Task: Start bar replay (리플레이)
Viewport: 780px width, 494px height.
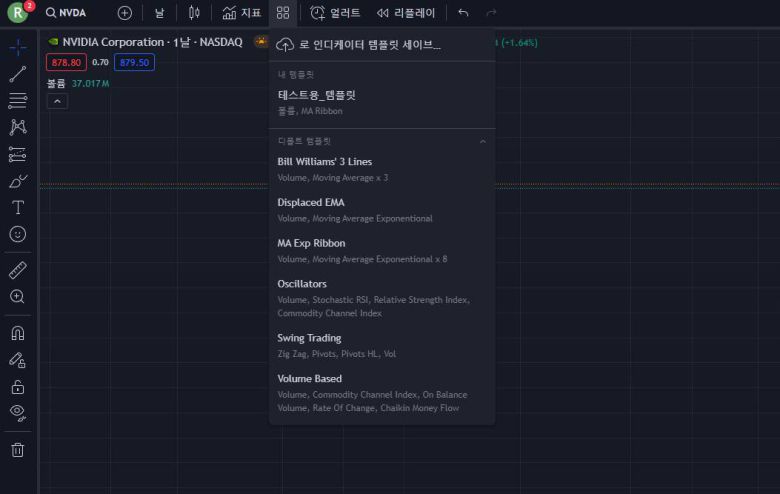Action: [406, 13]
